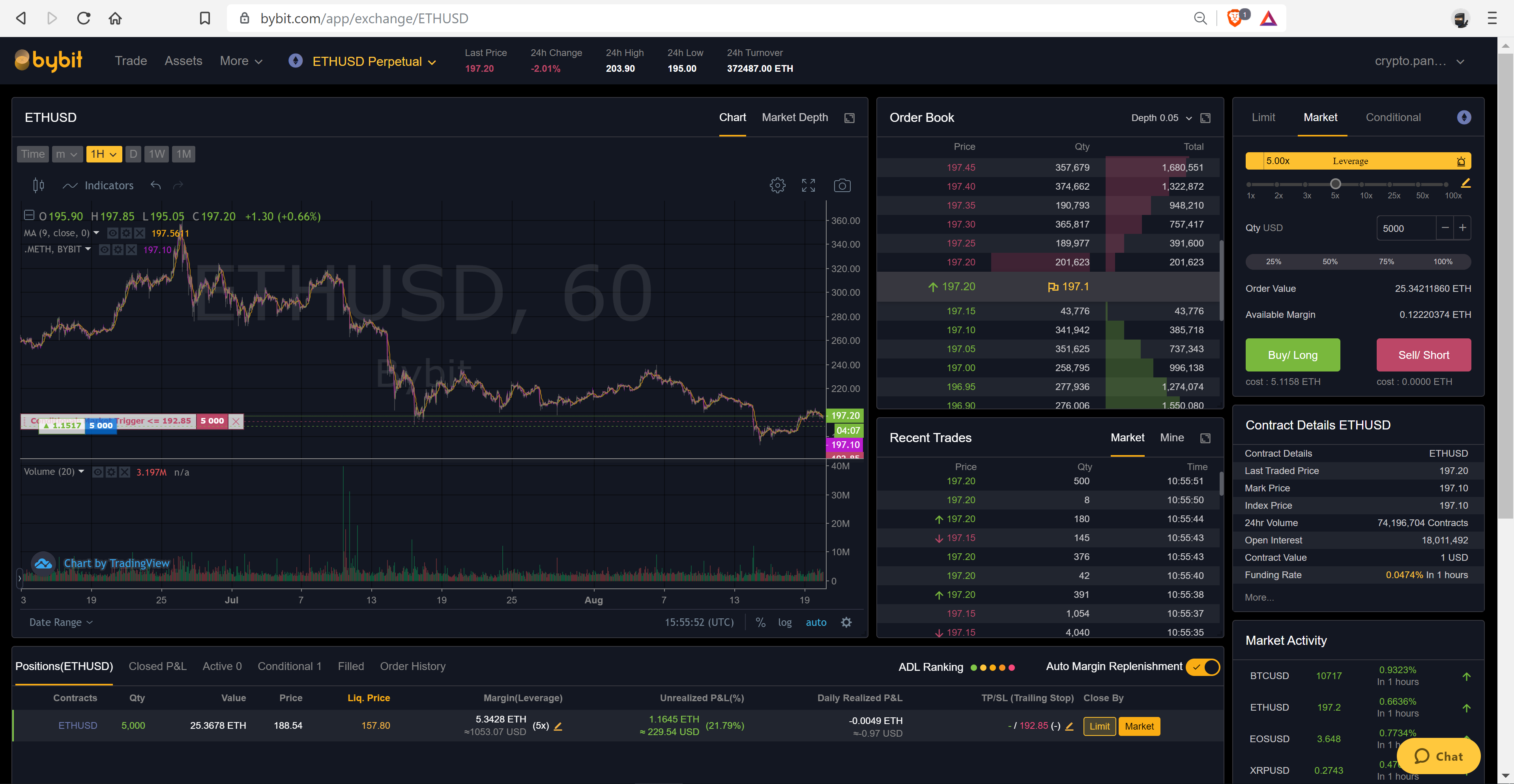Click the green Buy/ Long button

point(1292,355)
